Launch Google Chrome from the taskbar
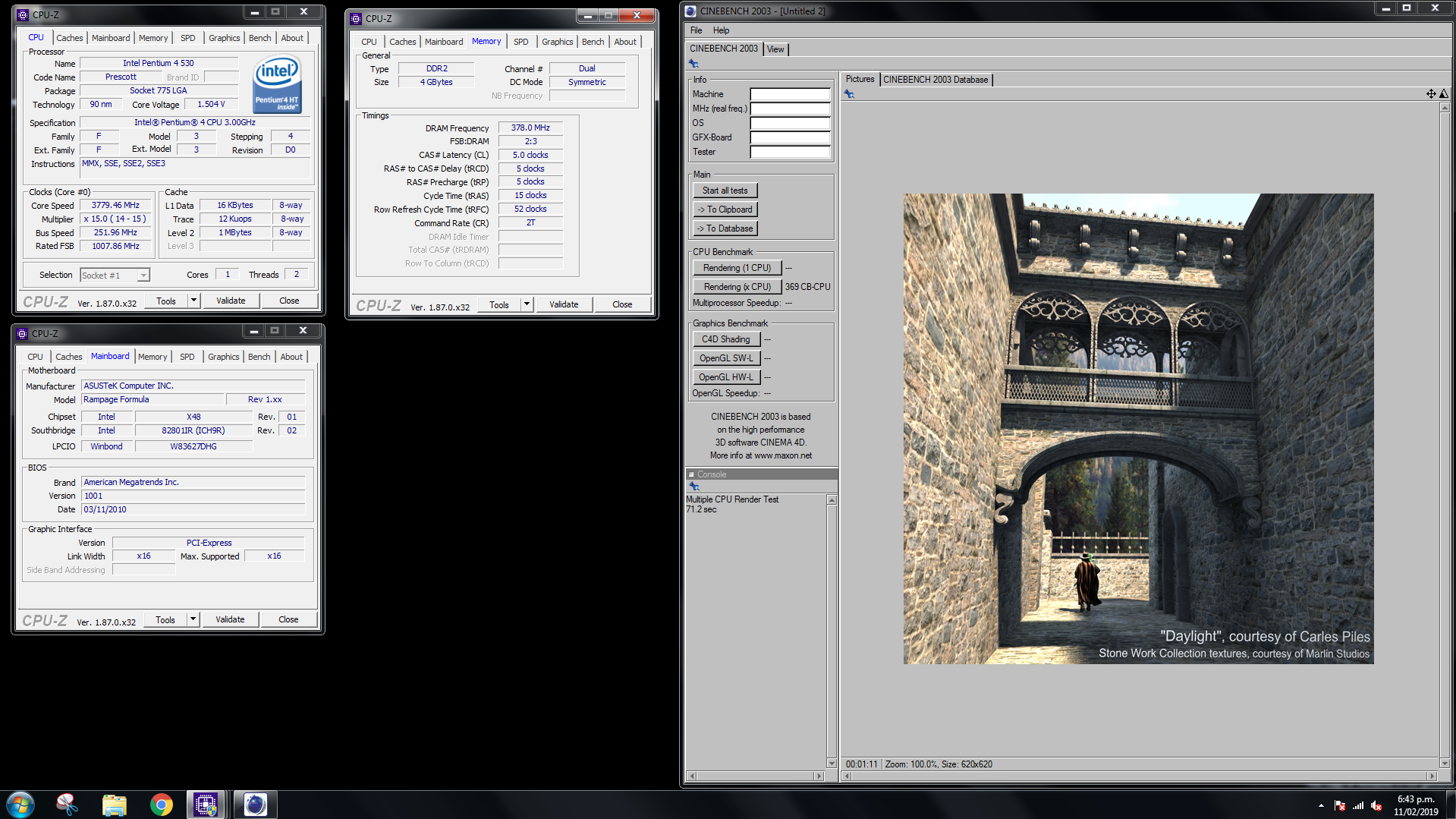 pyautogui.click(x=161, y=804)
